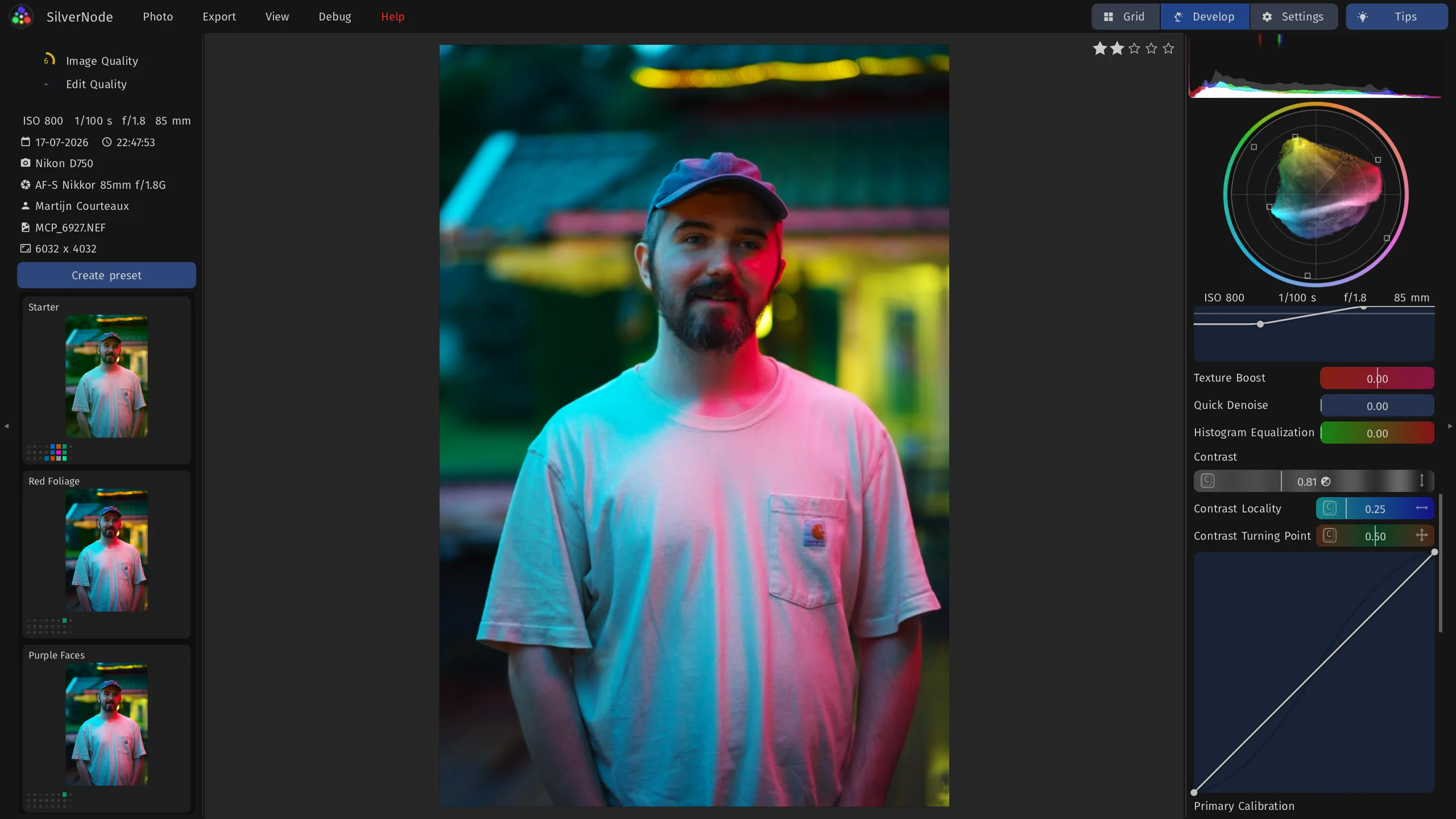This screenshot has width=1456, height=819.
Task: Switch to Grid view
Action: tap(1125, 16)
